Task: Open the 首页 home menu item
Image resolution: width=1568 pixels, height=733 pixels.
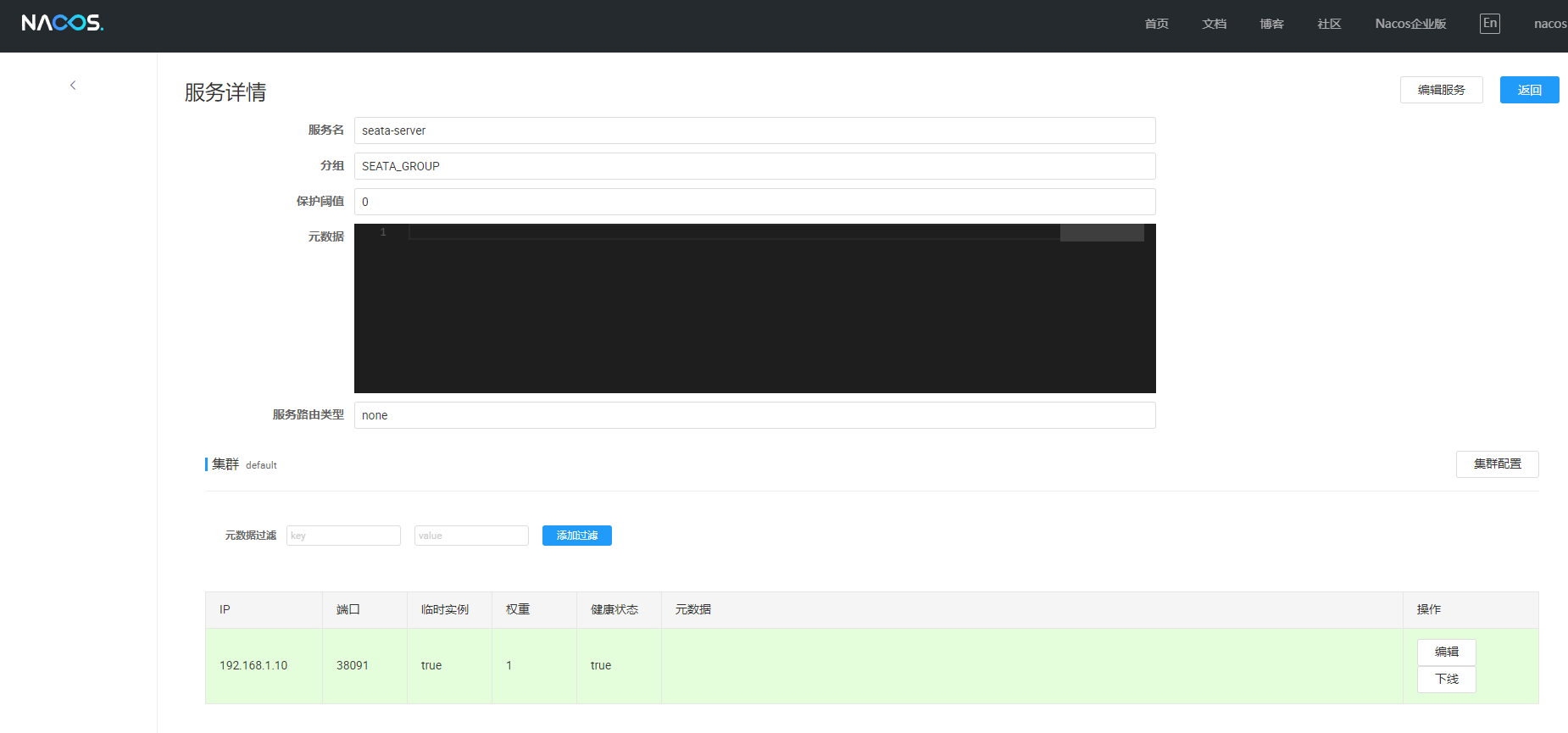Action: (x=1156, y=24)
